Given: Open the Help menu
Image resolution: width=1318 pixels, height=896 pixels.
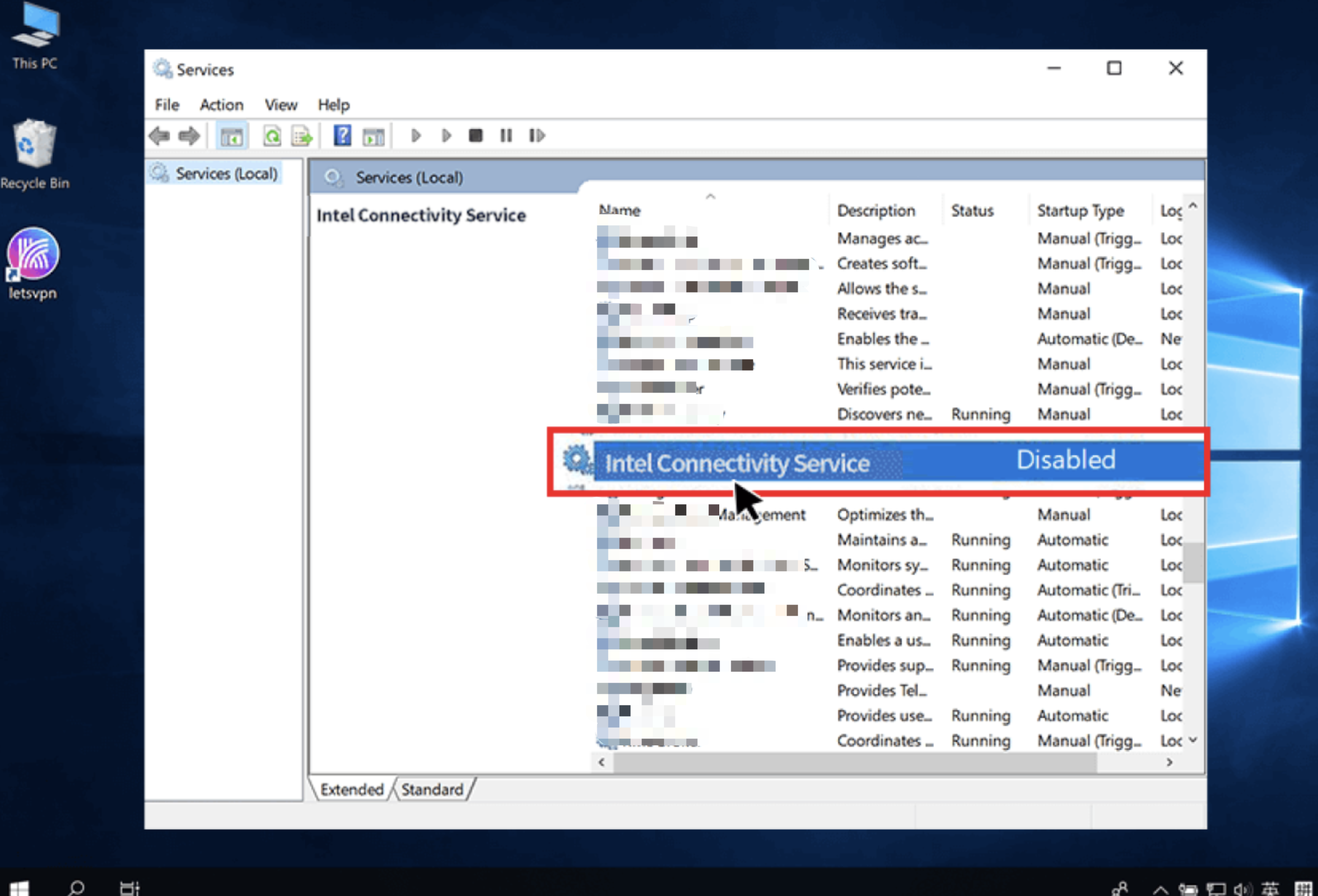Looking at the screenshot, I should (x=334, y=105).
